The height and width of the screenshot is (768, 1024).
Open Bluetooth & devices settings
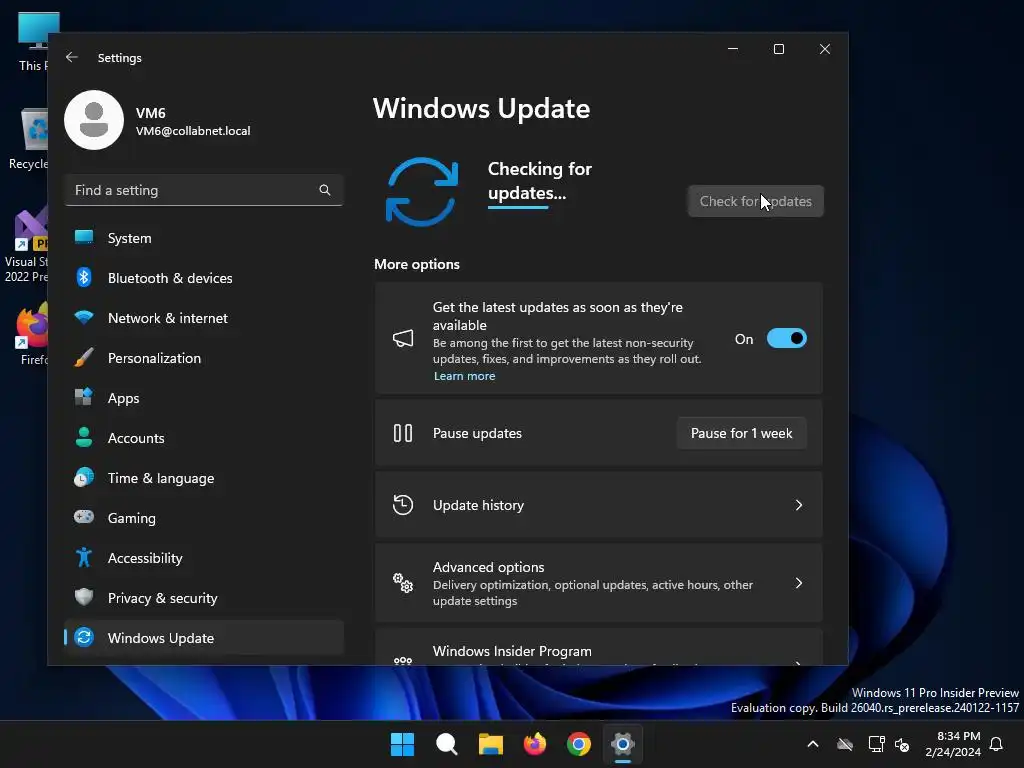(204, 278)
